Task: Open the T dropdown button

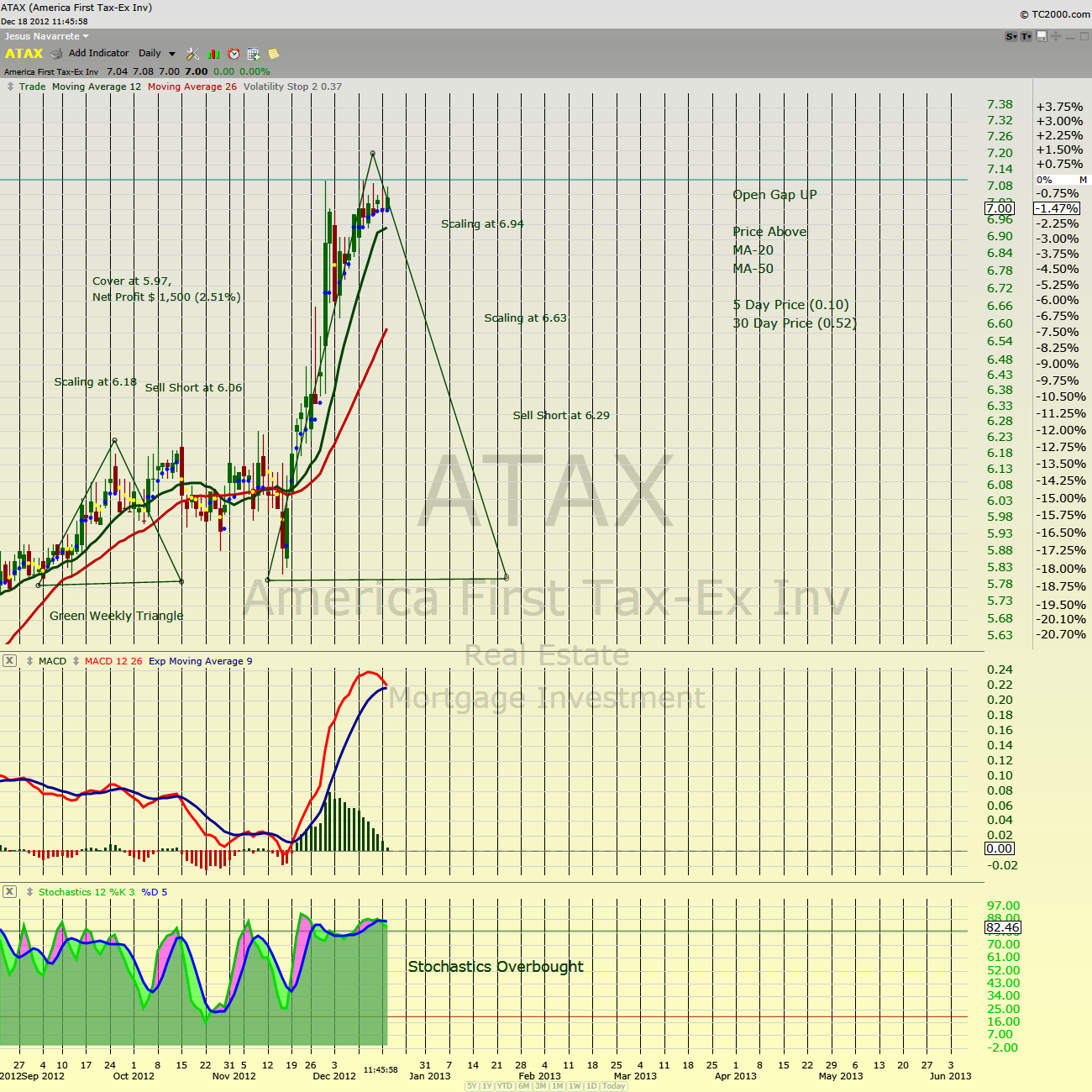Action: (x=1026, y=36)
